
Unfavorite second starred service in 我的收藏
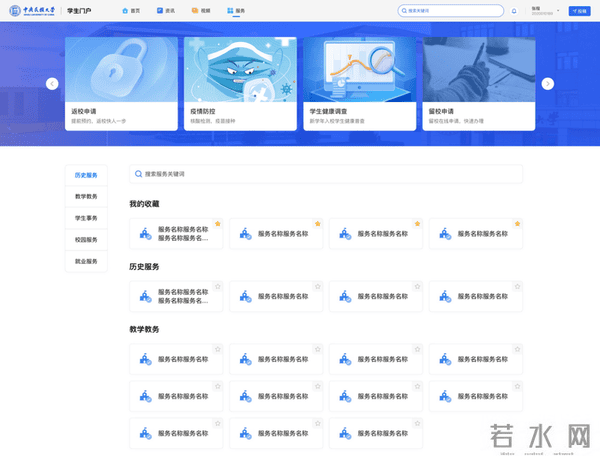[318, 224]
